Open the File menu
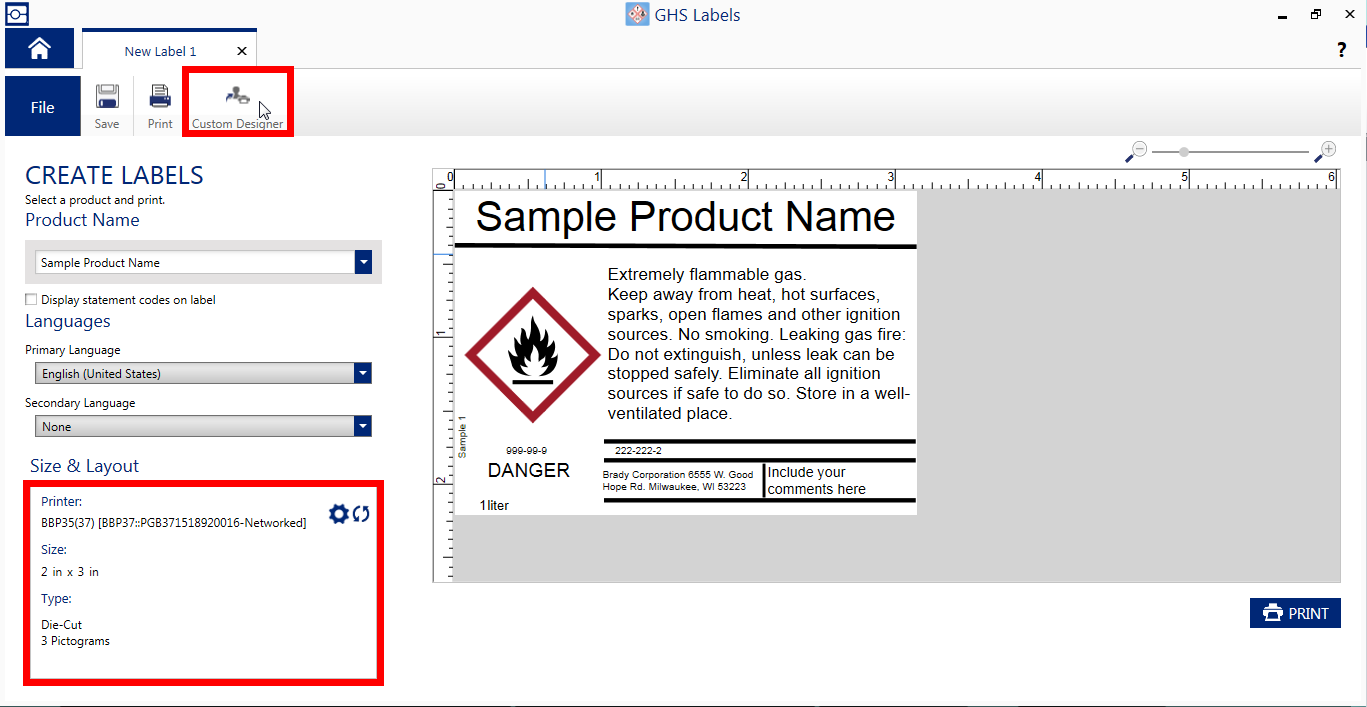This screenshot has height=707, width=1367. point(42,107)
